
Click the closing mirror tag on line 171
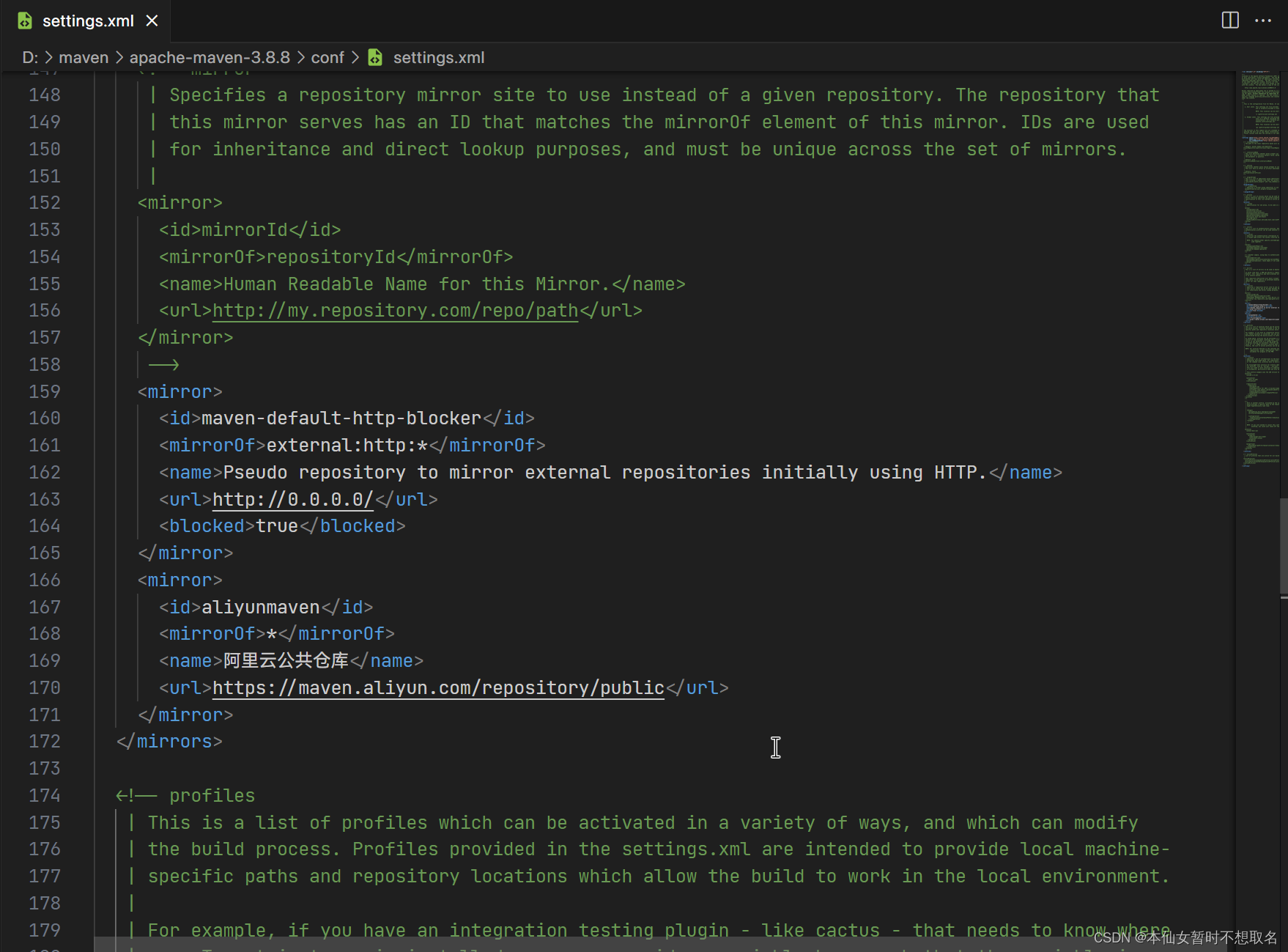185,715
